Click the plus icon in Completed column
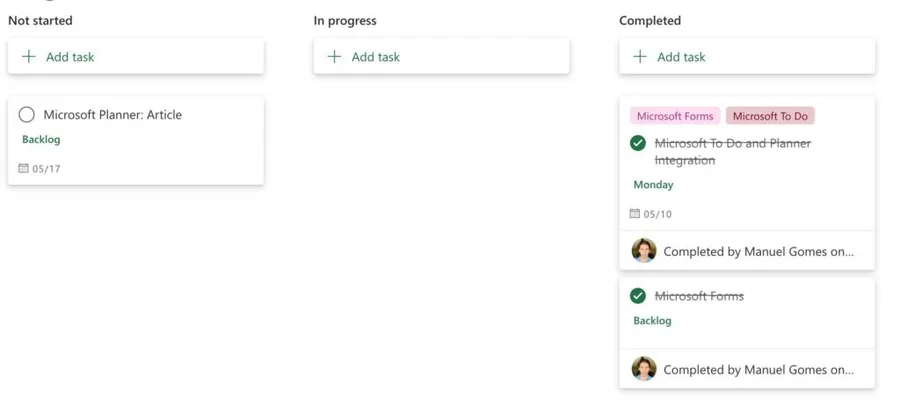Image resolution: width=900 pixels, height=405 pixels. tap(640, 57)
